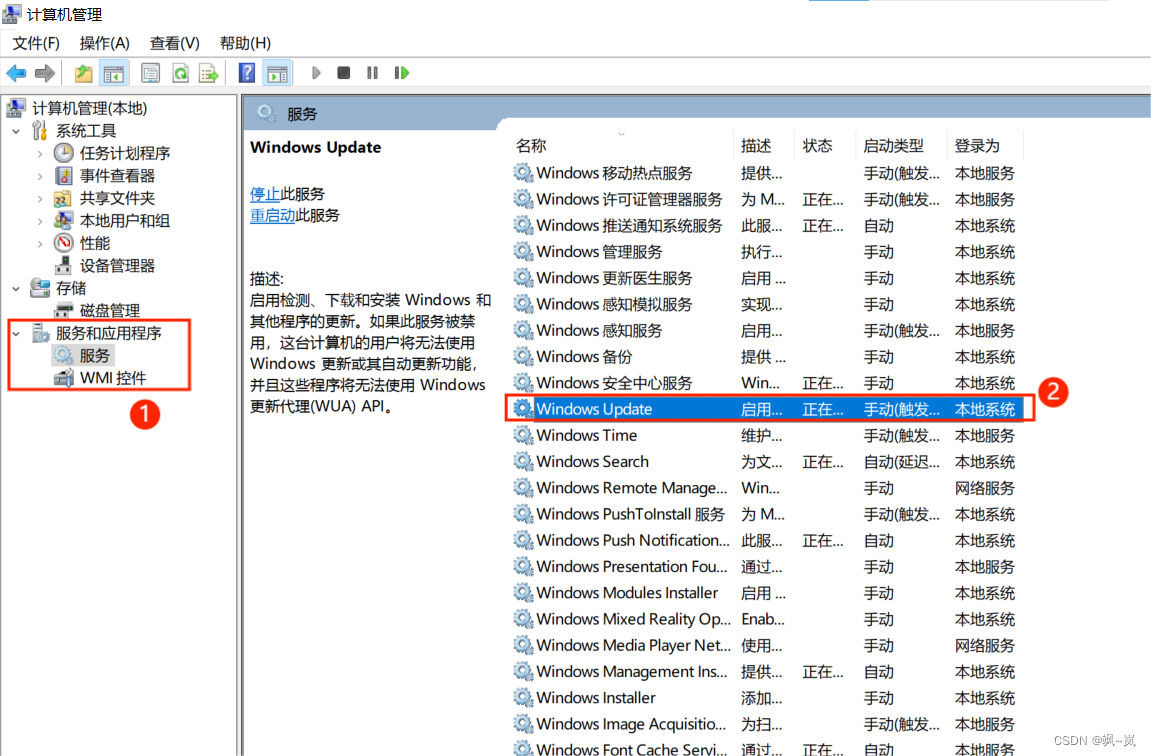Select 设备管理器 in the tree

117,266
